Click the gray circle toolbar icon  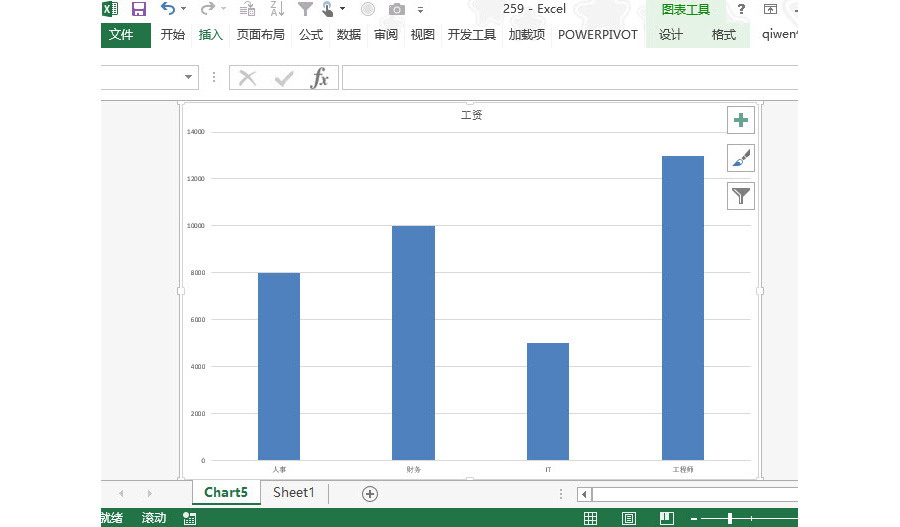click(368, 9)
